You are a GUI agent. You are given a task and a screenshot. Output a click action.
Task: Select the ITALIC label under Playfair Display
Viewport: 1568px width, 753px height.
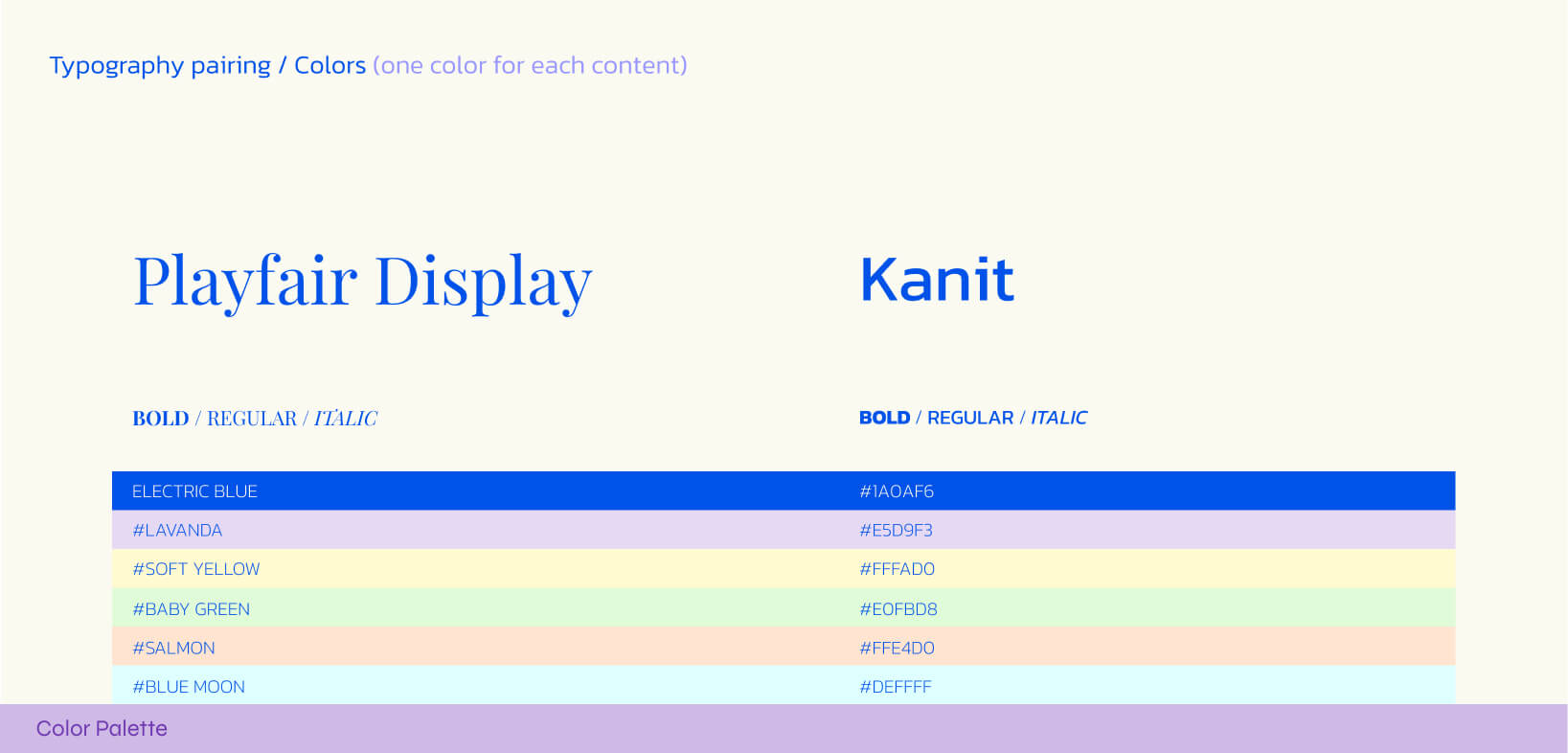346,419
